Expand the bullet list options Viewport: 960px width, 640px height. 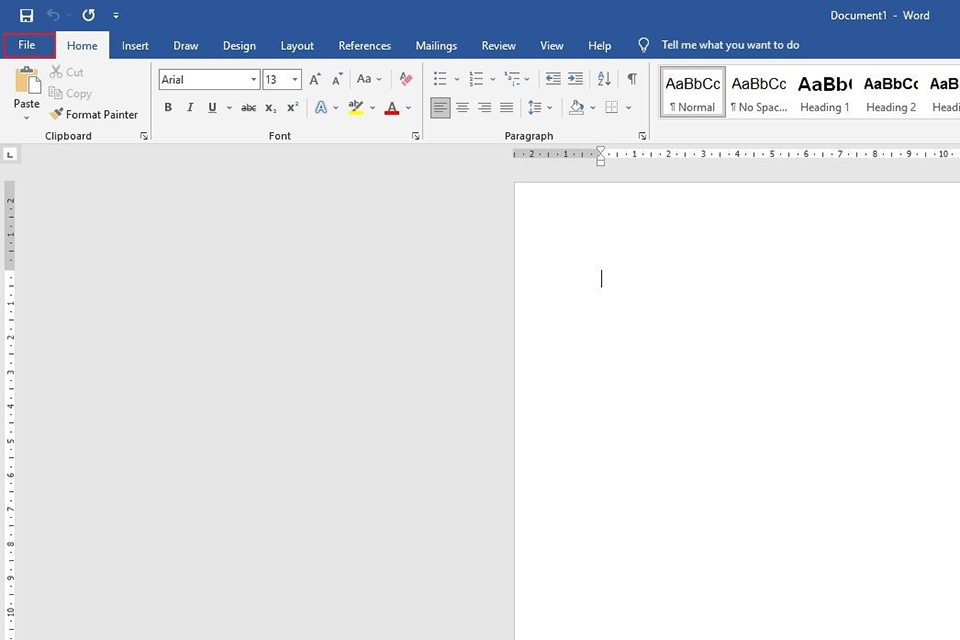[x=457, y=79]
